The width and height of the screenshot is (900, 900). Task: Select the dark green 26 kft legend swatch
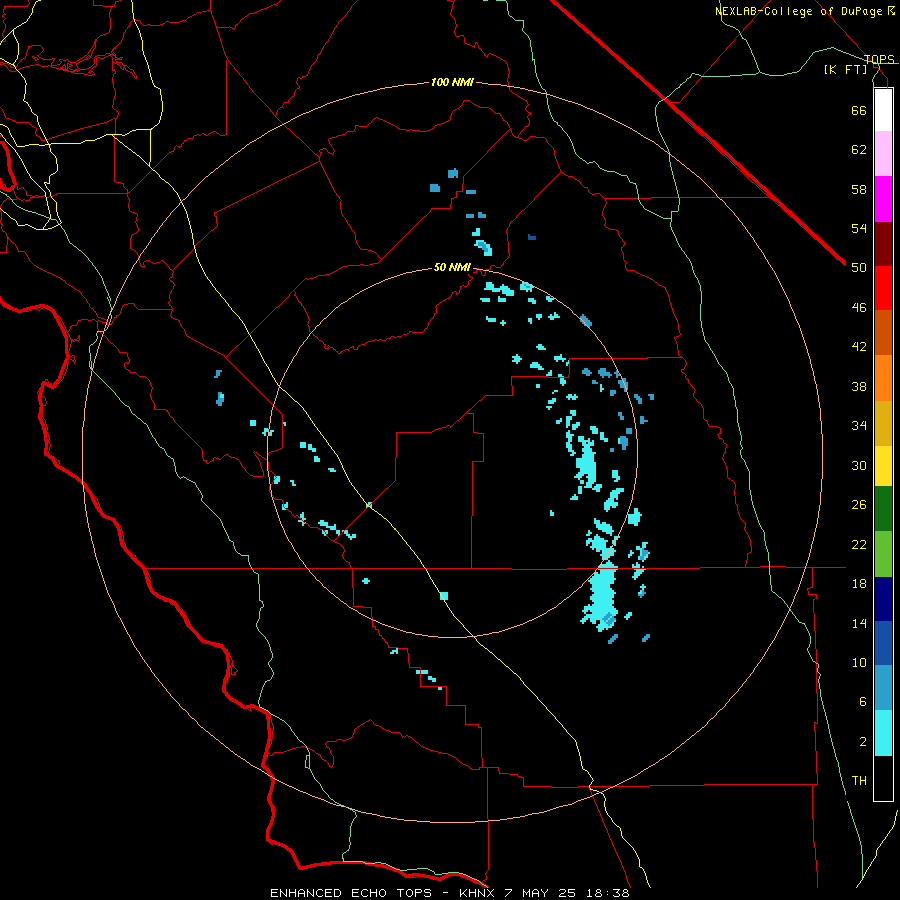(883, 509)
